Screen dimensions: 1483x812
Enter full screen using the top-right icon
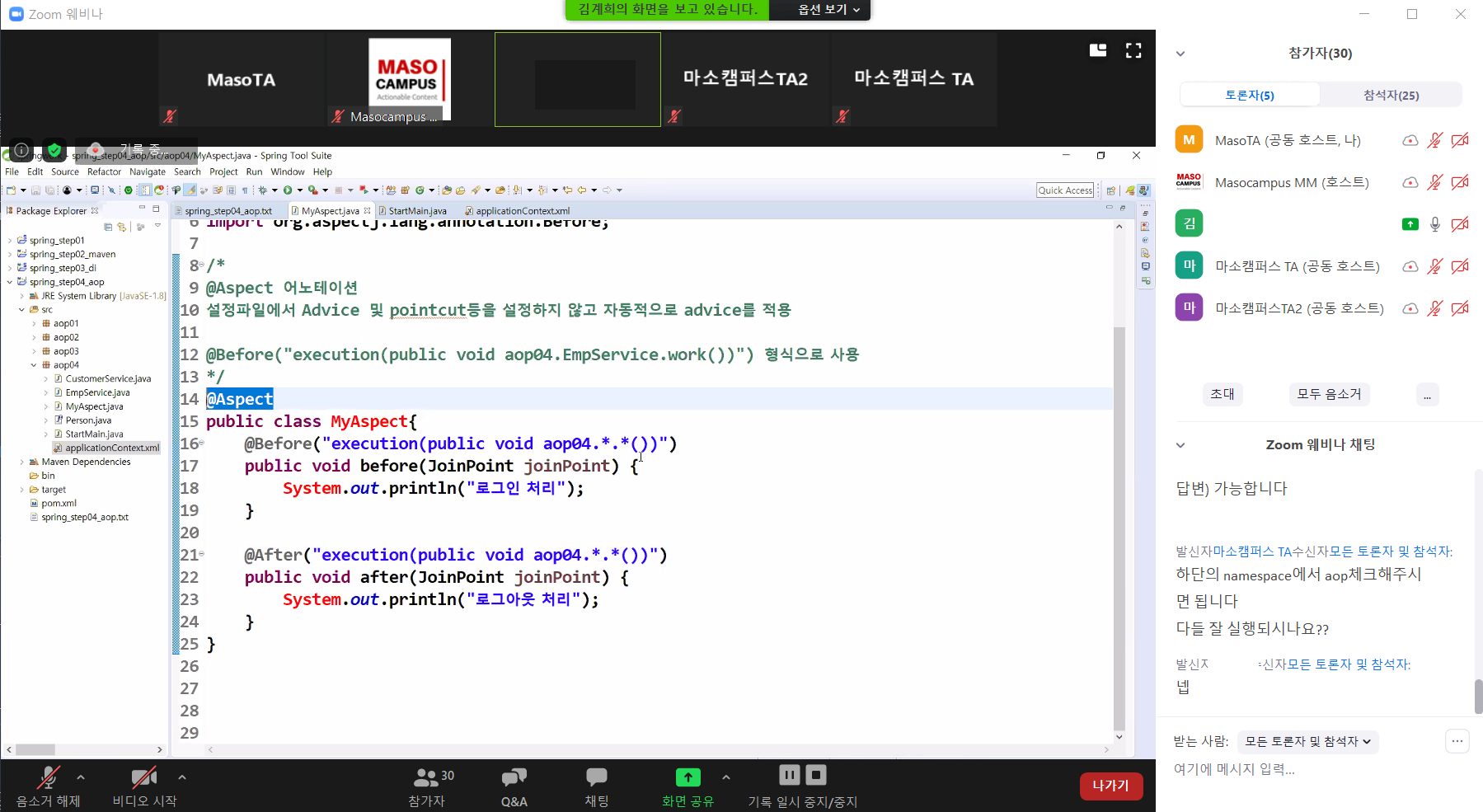click(x=1133, y=51)
